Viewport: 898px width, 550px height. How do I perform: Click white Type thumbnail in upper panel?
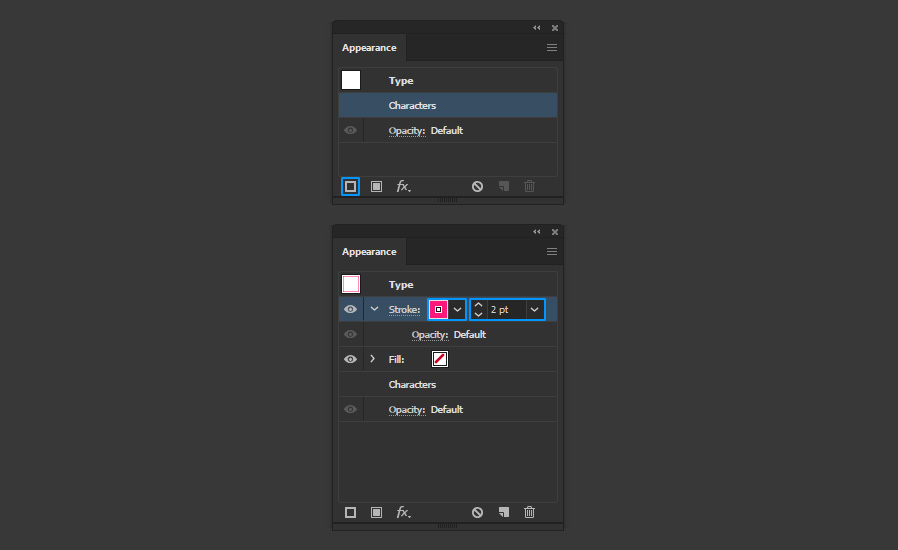(x=351, y=80)
